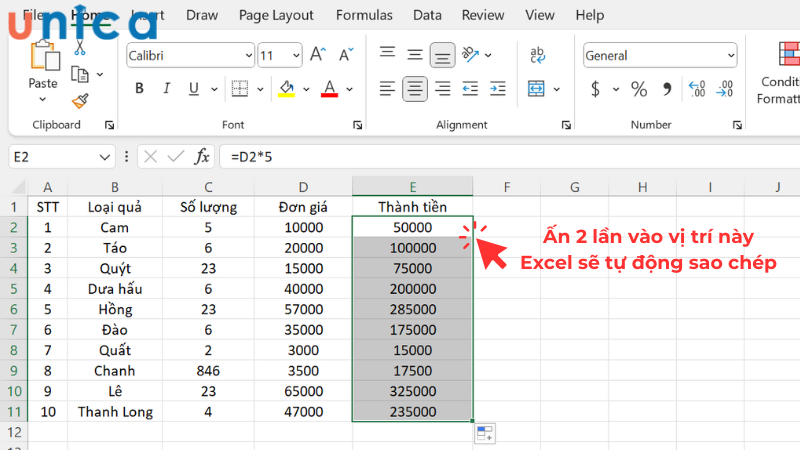This screenshot has width=800, height=450.
Task: Open the Auto Fill Options button
Action: (x=485, y=434)
